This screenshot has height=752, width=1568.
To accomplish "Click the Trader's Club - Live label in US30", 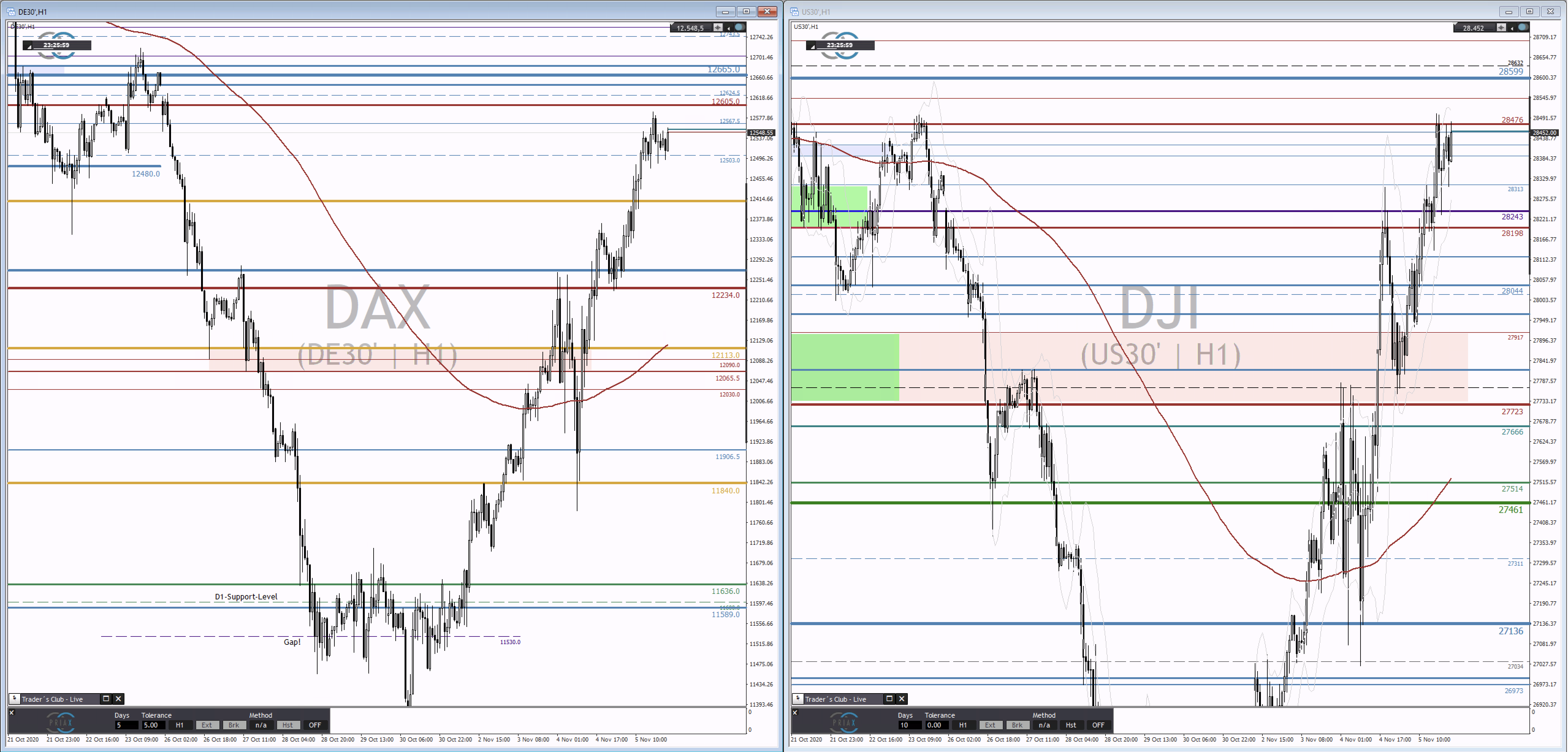I will click(x=836, y=699).
